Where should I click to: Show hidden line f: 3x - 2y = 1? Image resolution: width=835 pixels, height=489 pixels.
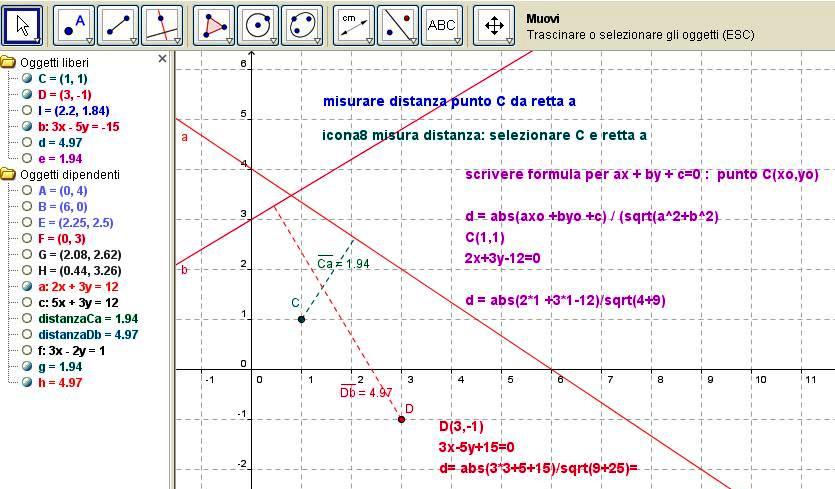pyautogui.click(x=27, y=351)
